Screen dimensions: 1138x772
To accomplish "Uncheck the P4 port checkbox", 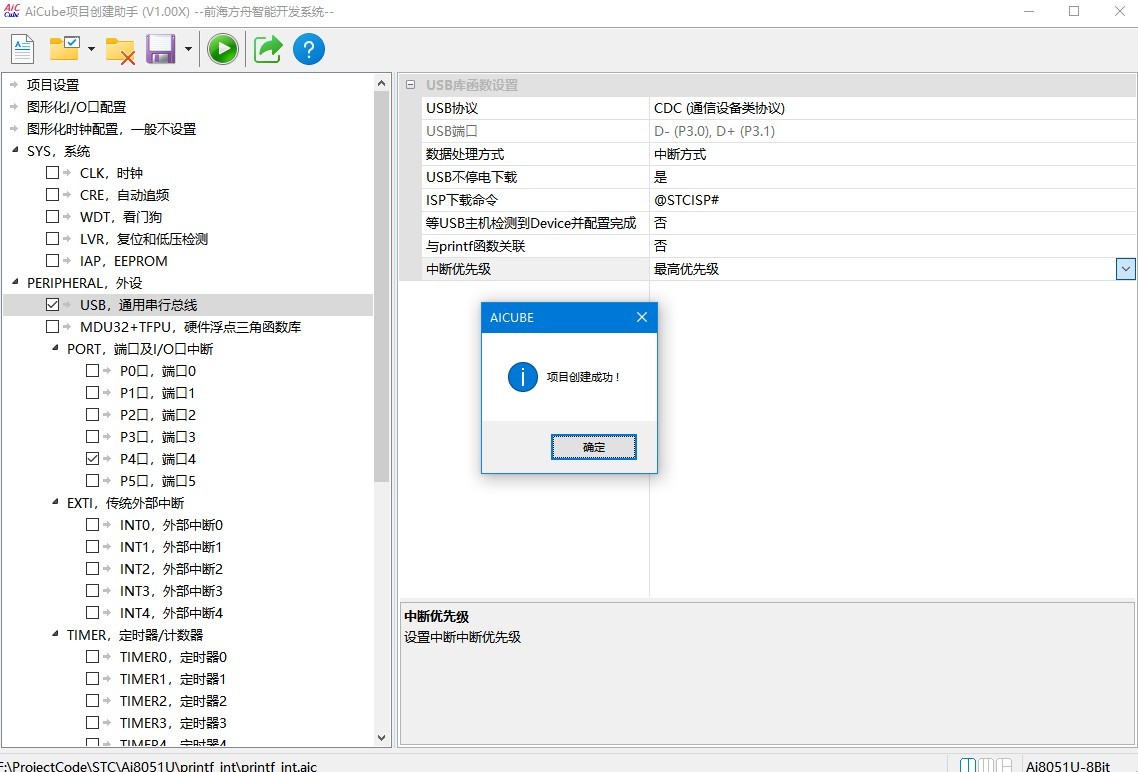I will click(92, 458).
